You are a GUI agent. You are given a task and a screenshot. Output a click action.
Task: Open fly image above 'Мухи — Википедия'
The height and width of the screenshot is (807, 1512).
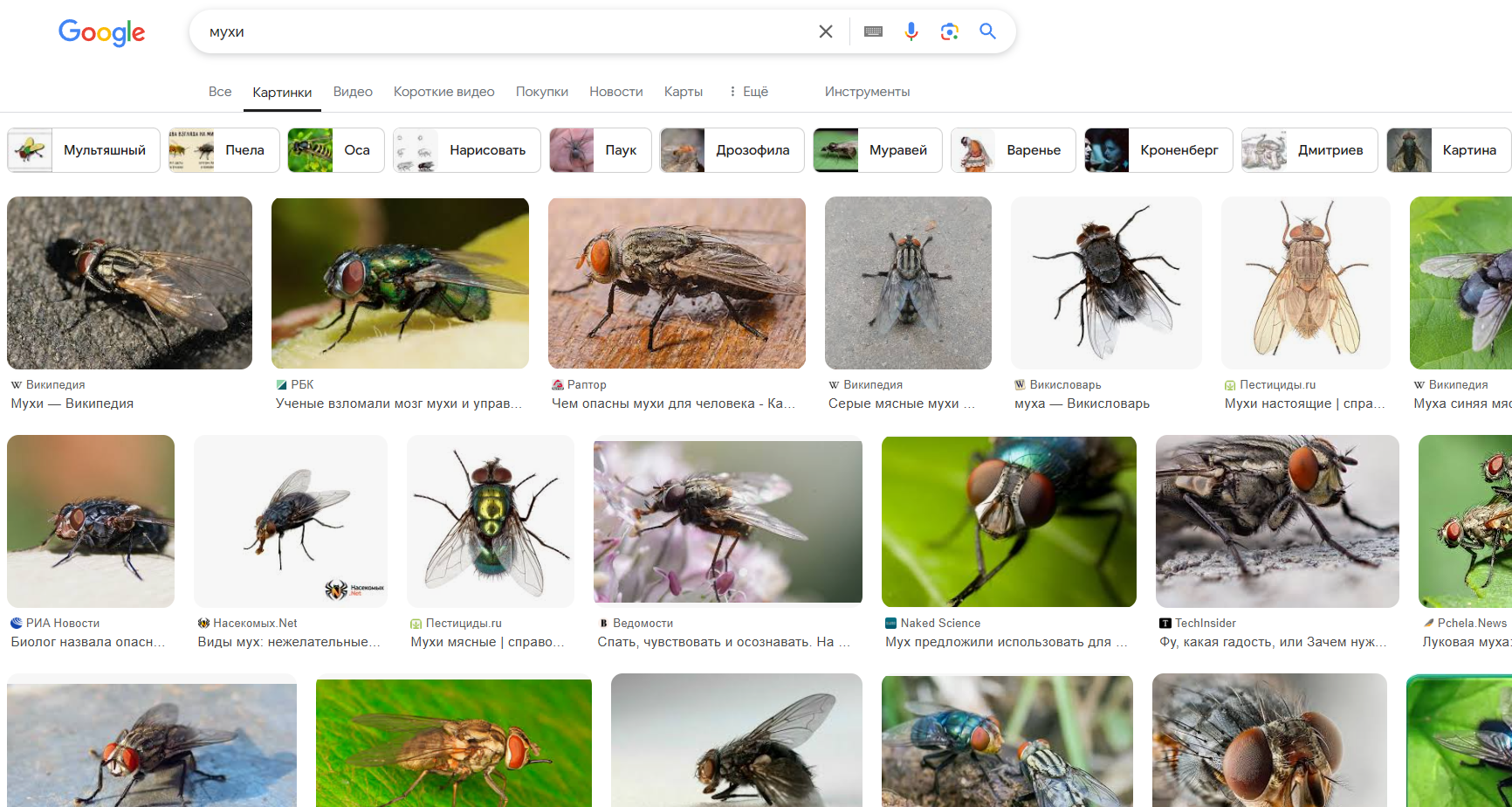(x=129, y=283)
